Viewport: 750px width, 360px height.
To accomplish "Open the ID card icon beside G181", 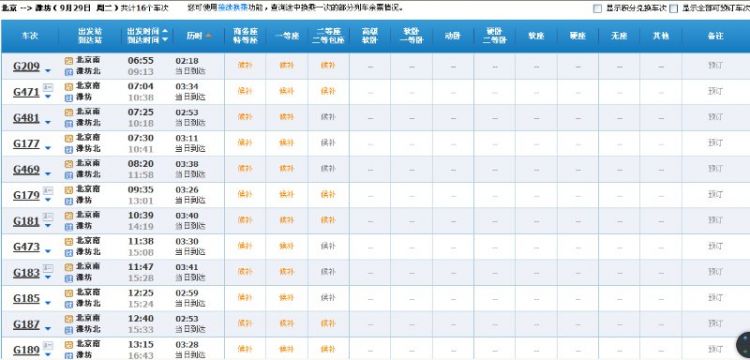I will (x=48, y=216).
